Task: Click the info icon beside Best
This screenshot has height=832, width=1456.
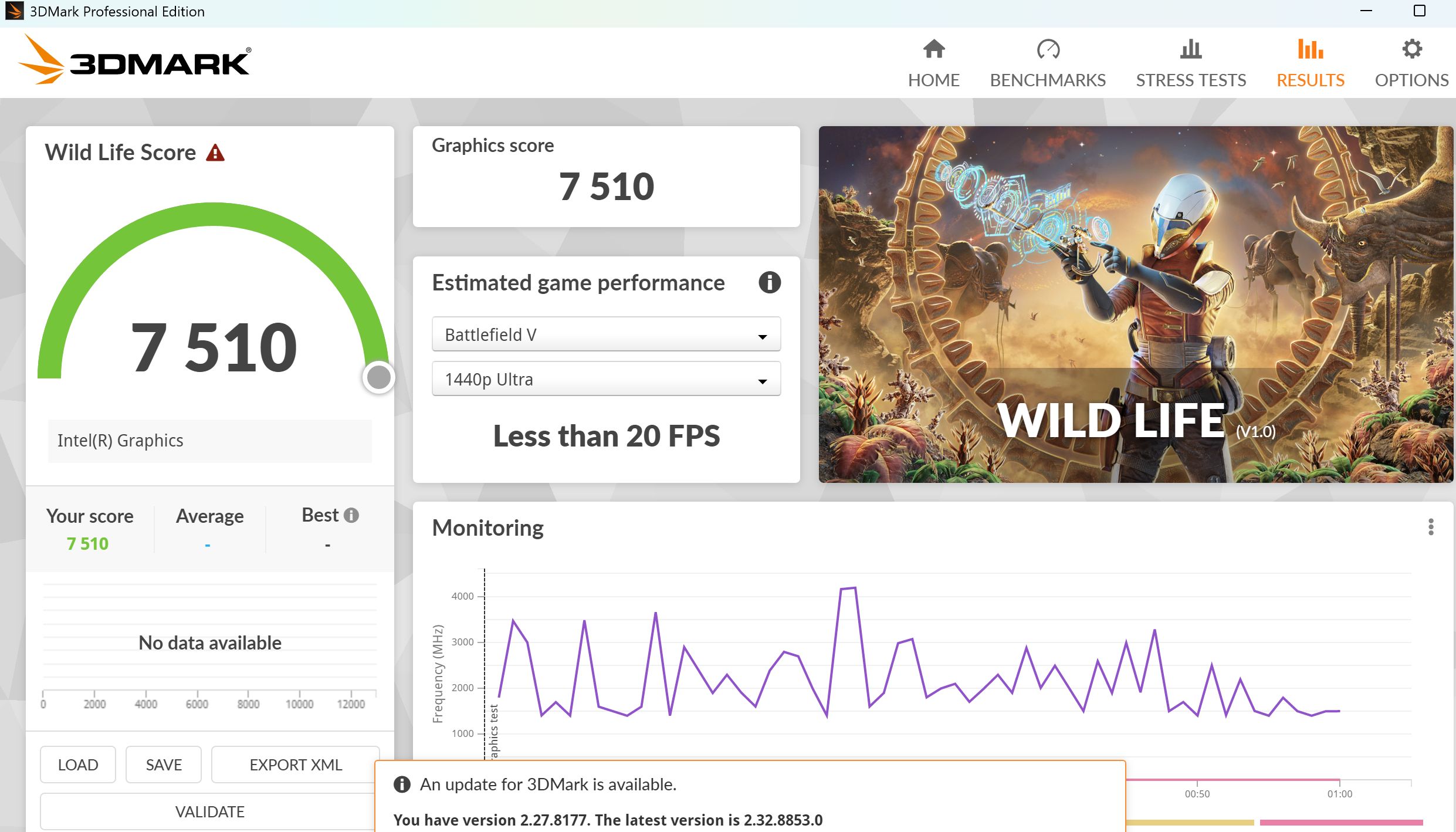Action: [351, 515]
